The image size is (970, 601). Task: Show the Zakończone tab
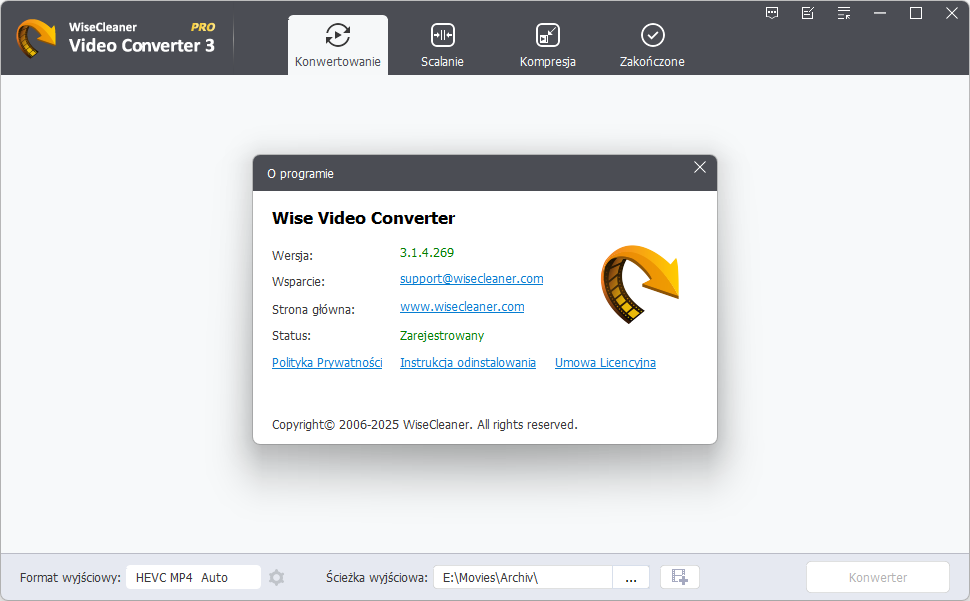652,45
